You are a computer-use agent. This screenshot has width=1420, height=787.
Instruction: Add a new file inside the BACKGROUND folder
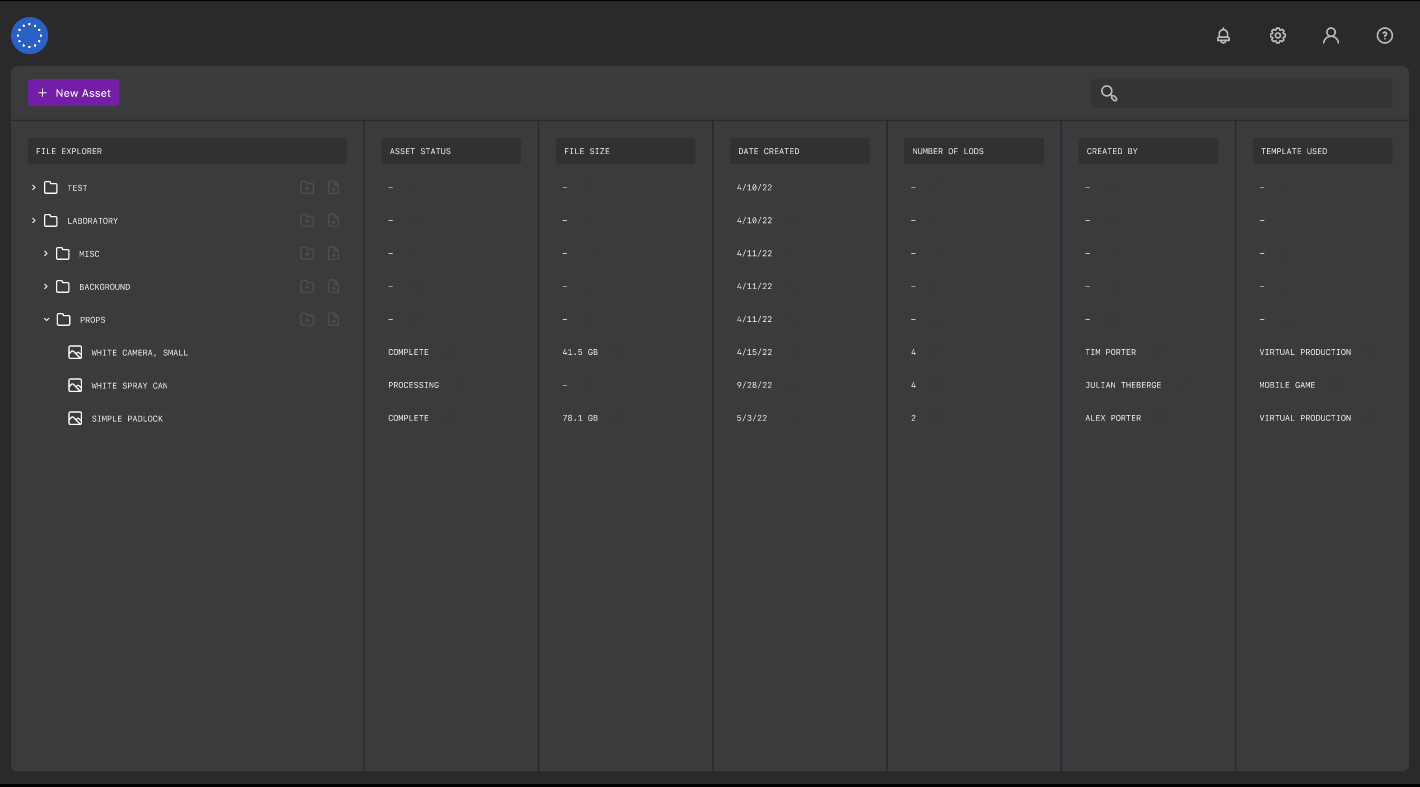tap(333, 286)
